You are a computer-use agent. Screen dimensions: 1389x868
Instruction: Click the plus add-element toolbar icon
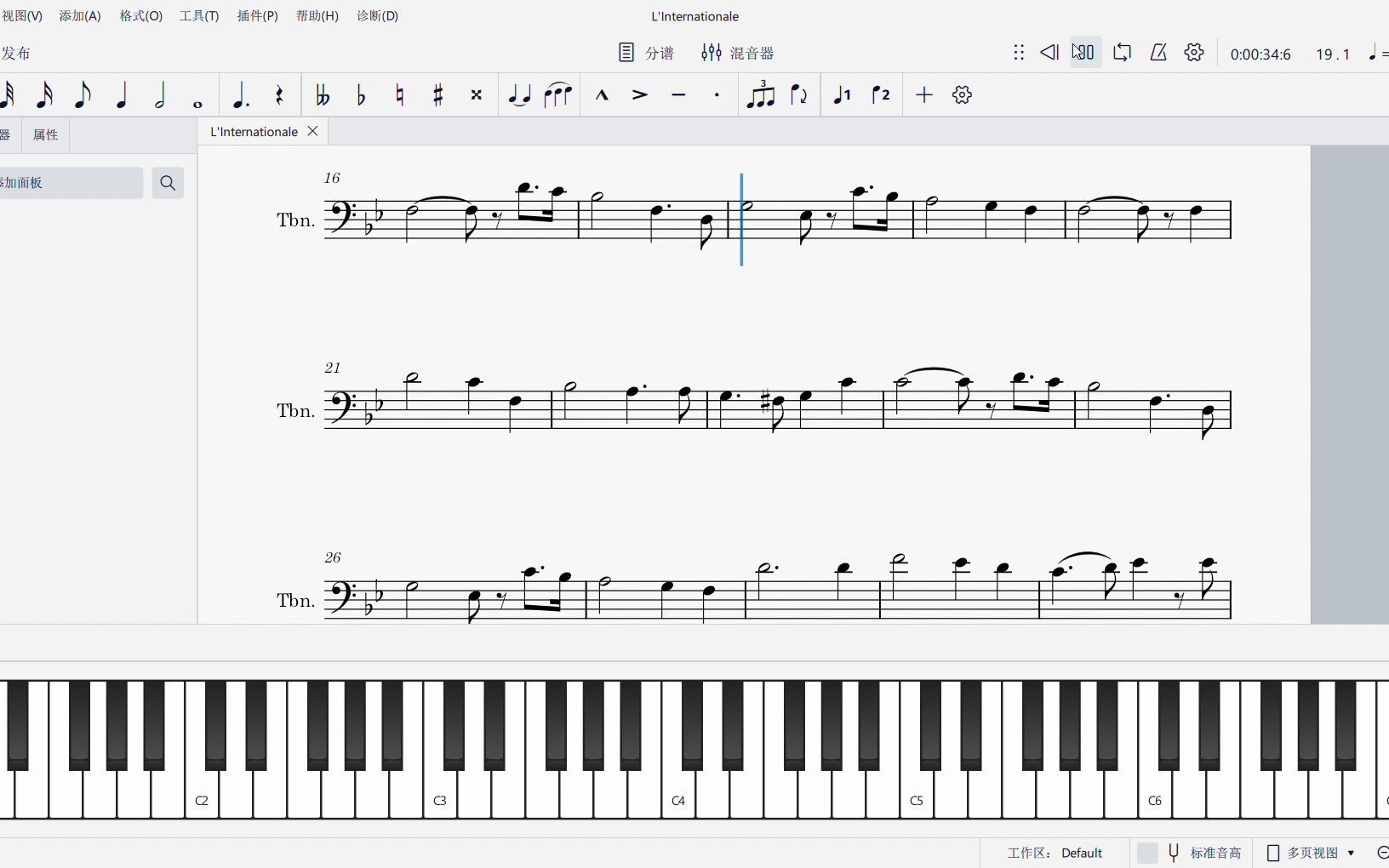924,94
